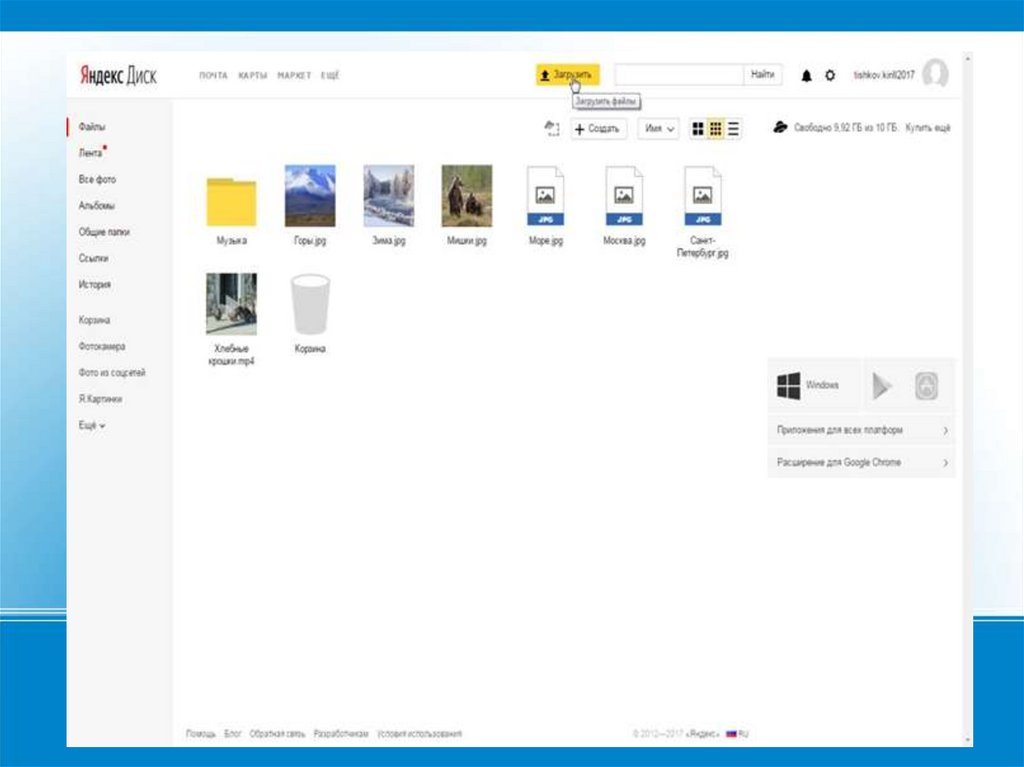The height and width of the screenshot is (767, 1024).
Task: Click the username tishkov.kirill2017
Action: click(884, 75)
